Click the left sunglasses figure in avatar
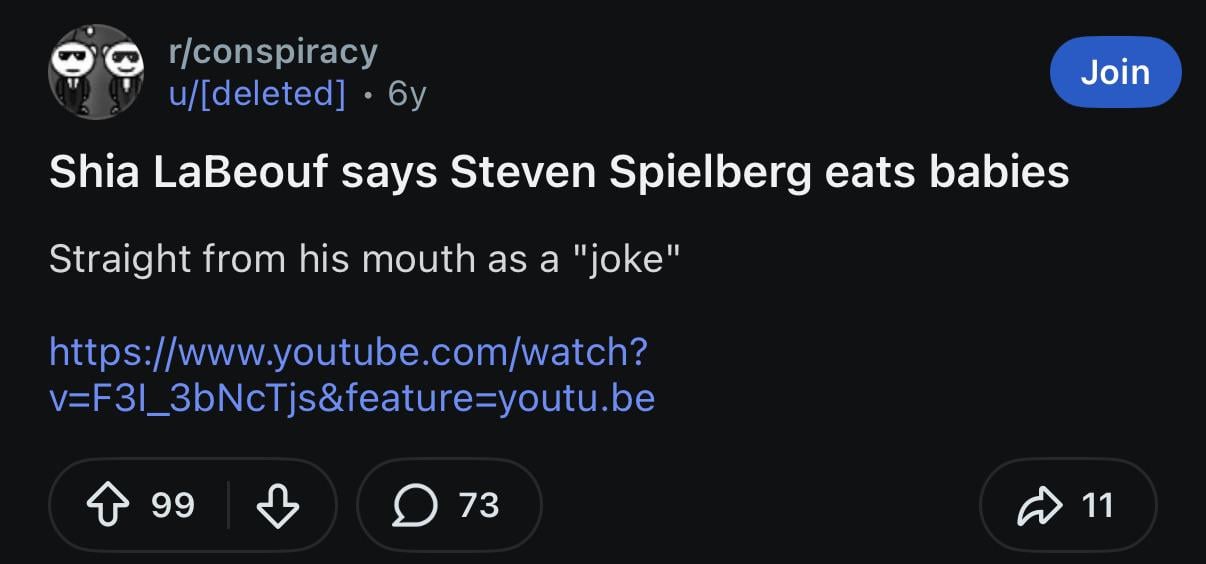This screenshot has height=564, width=1206. 74,68
